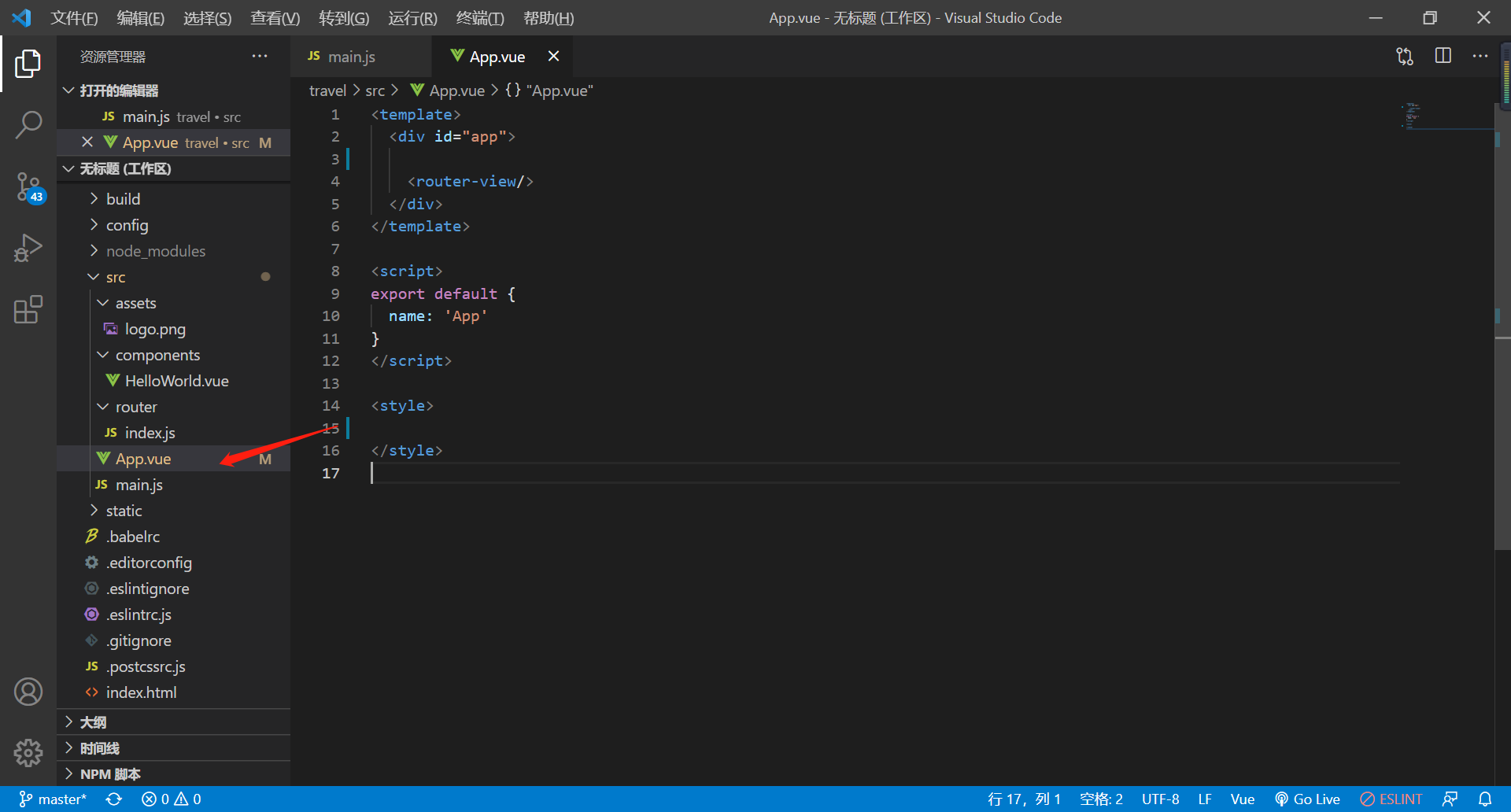This screenshot has height=812, width=1511.
Task: Open the 转到(G) menu
Action: point(344,18)
